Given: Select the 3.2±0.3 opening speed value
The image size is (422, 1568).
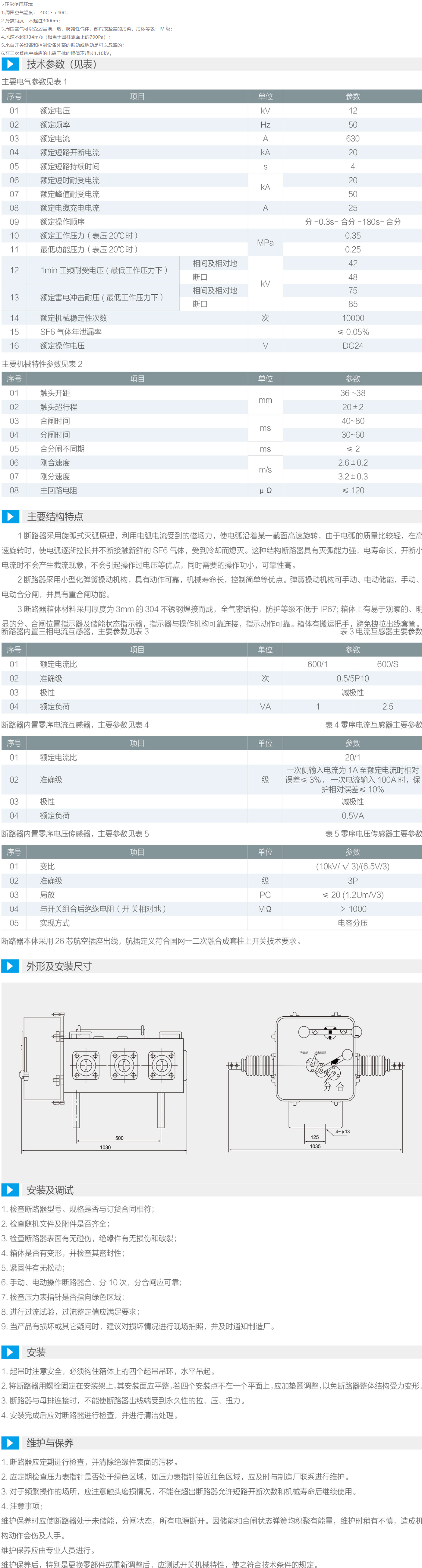Looking at the screenshot, I should pos(353,477).
